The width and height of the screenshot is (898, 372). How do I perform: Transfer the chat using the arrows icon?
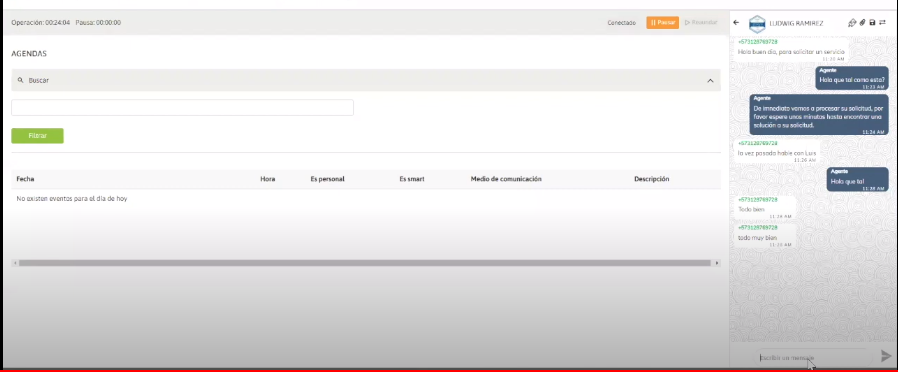click(883, 23)
